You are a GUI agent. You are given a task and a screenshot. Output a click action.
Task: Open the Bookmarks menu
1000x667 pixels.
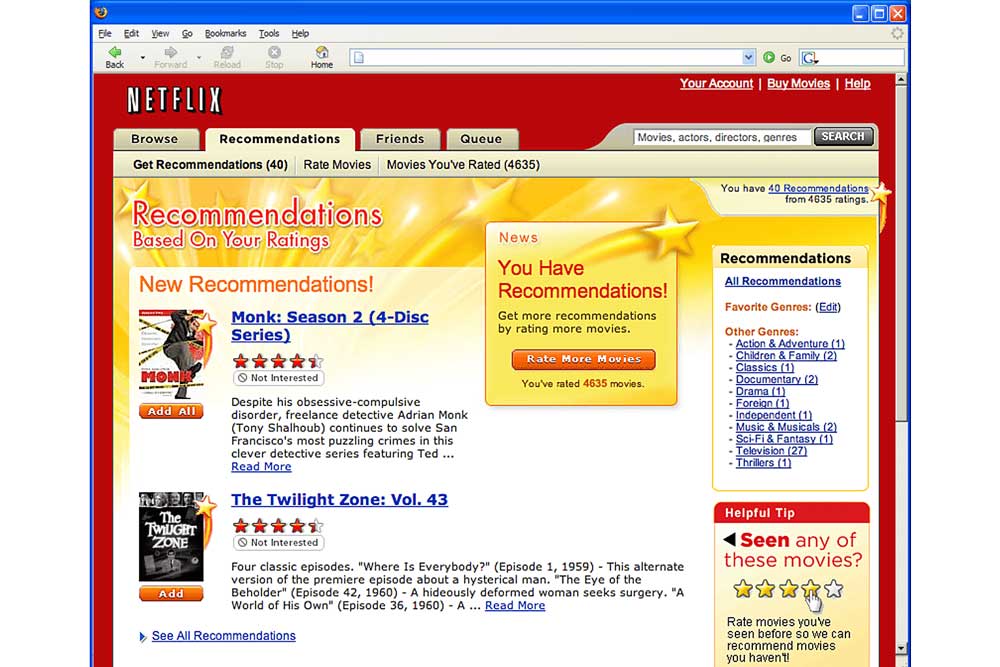pos(226,33)
